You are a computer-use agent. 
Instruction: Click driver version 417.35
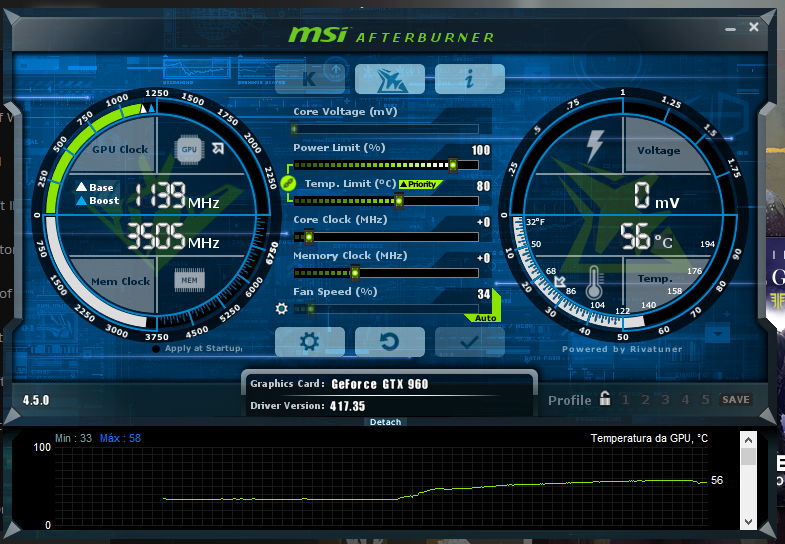pos(347,406)
